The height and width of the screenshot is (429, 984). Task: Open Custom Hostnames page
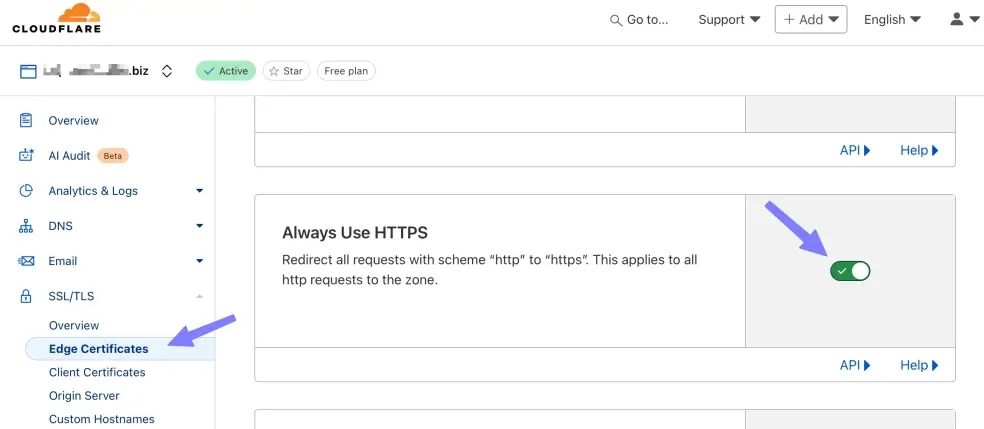[102, 419]
